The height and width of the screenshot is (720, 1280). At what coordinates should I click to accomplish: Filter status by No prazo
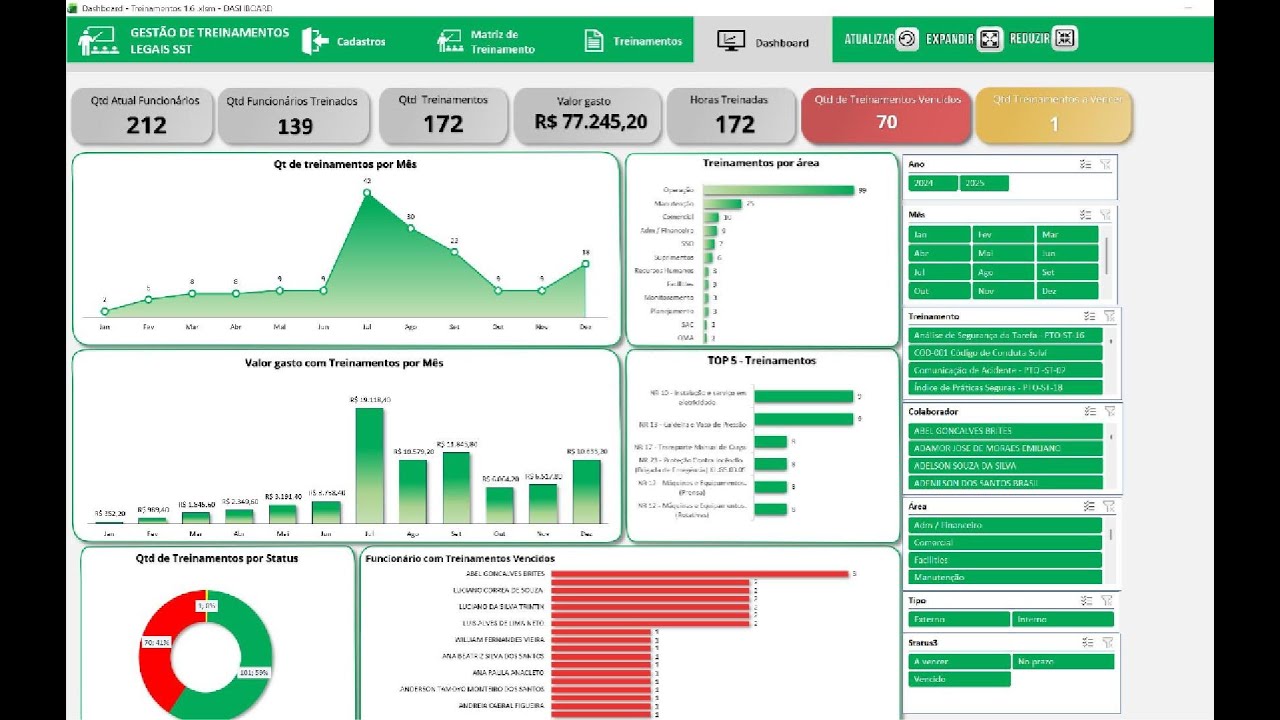pyautogui.click(x=1063, y=661)
